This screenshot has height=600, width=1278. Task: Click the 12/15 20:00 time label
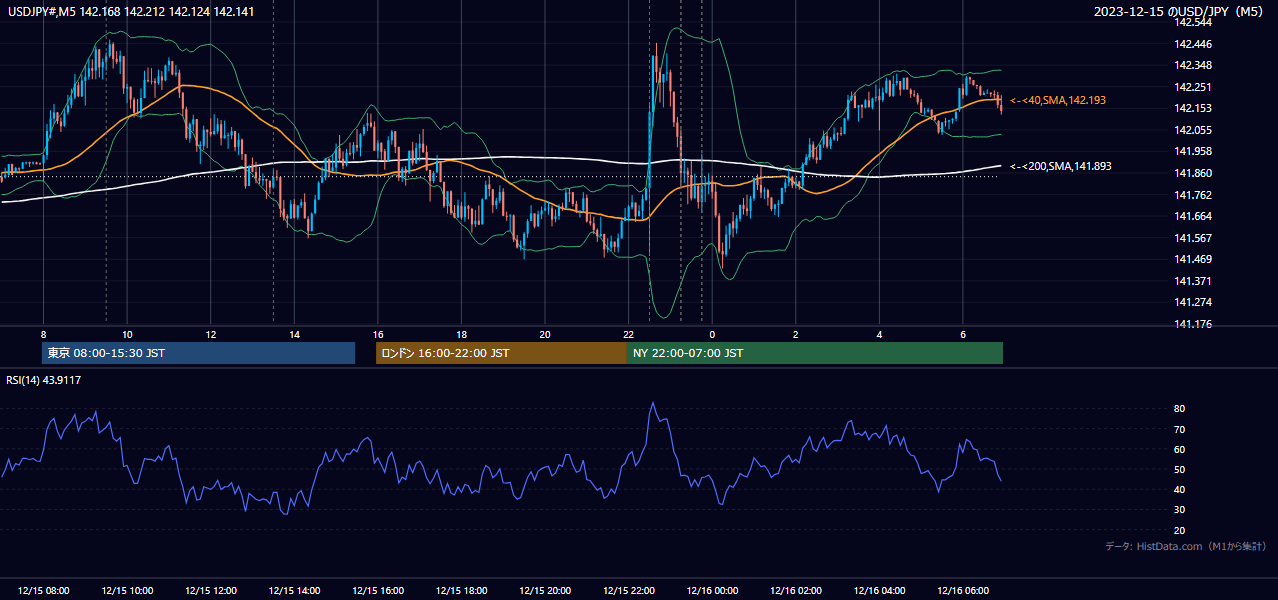tap(545, 591)
